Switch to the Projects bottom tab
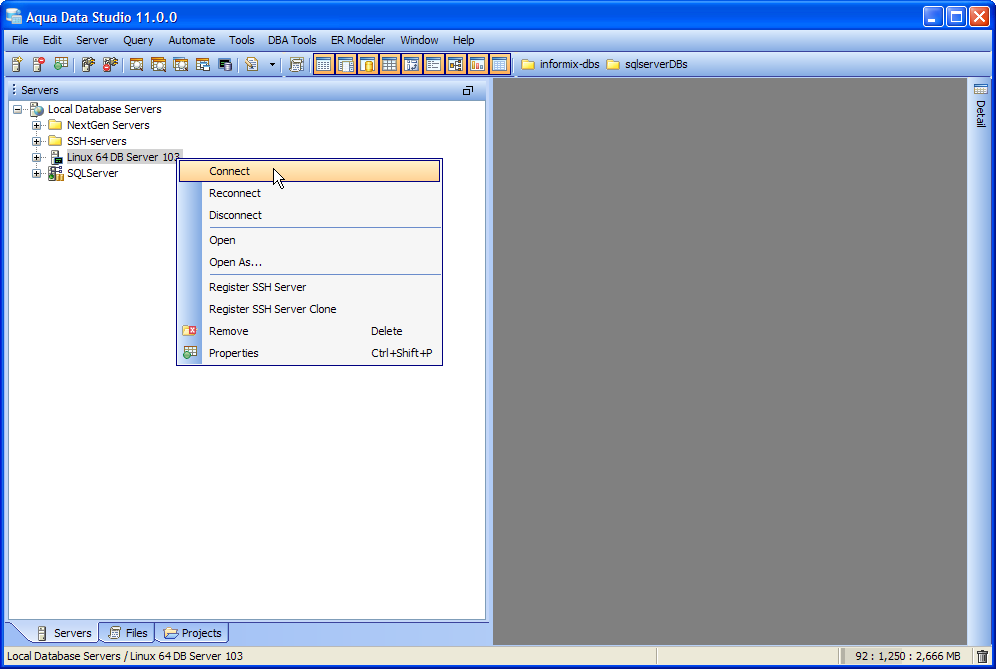 coord(192,633)
